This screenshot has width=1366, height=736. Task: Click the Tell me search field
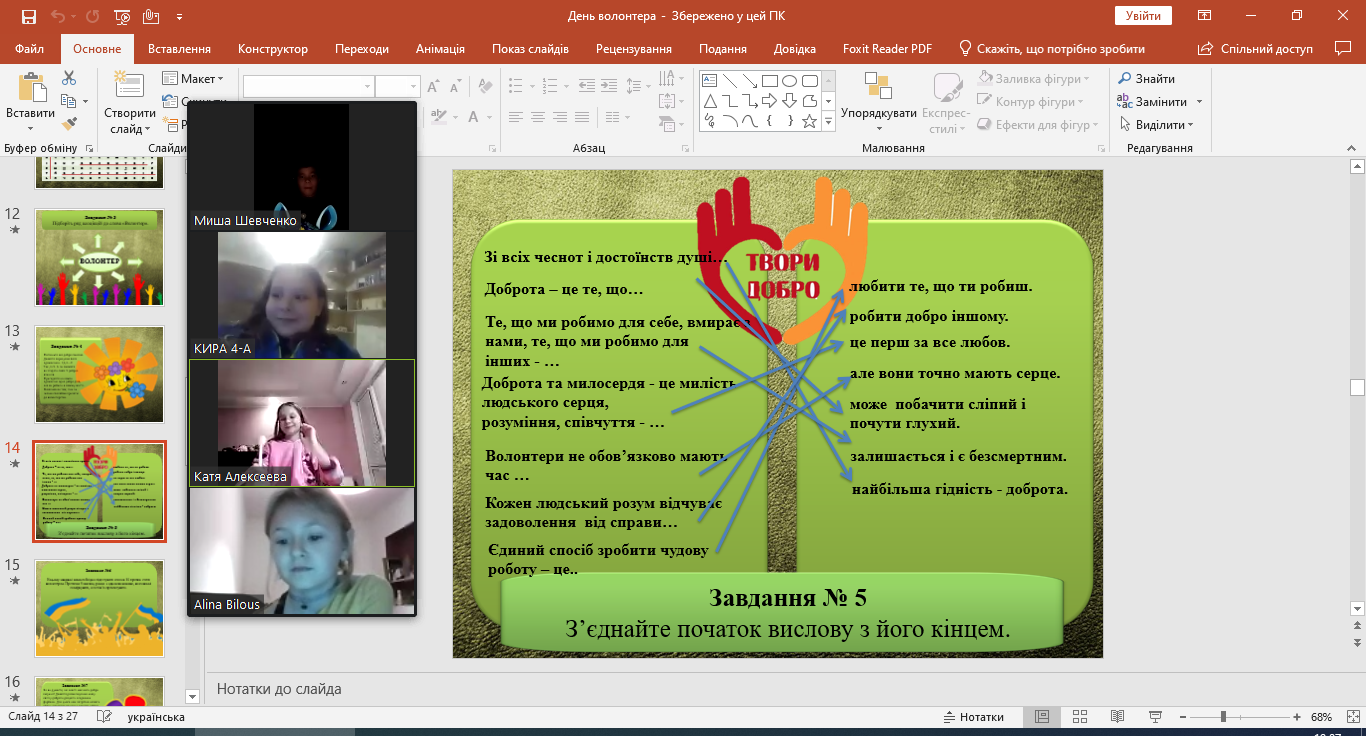(x=1052, y=49)
